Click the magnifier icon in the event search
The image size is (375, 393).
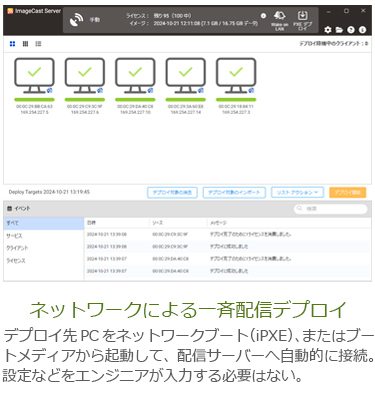tap(300, 208)
